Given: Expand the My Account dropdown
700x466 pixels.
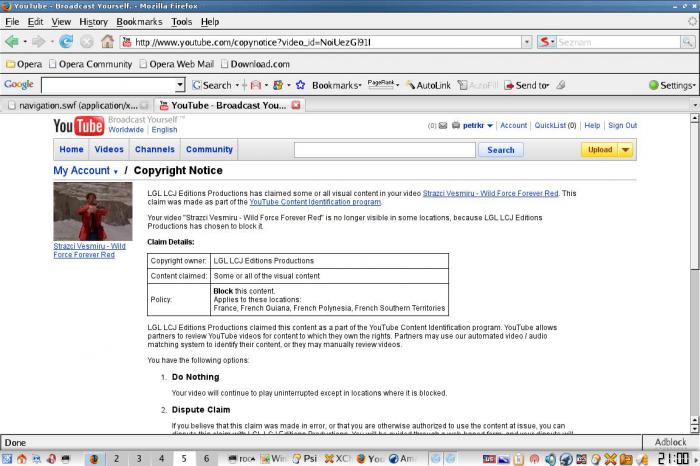Looking at the screenshot, I should [116, 172].
